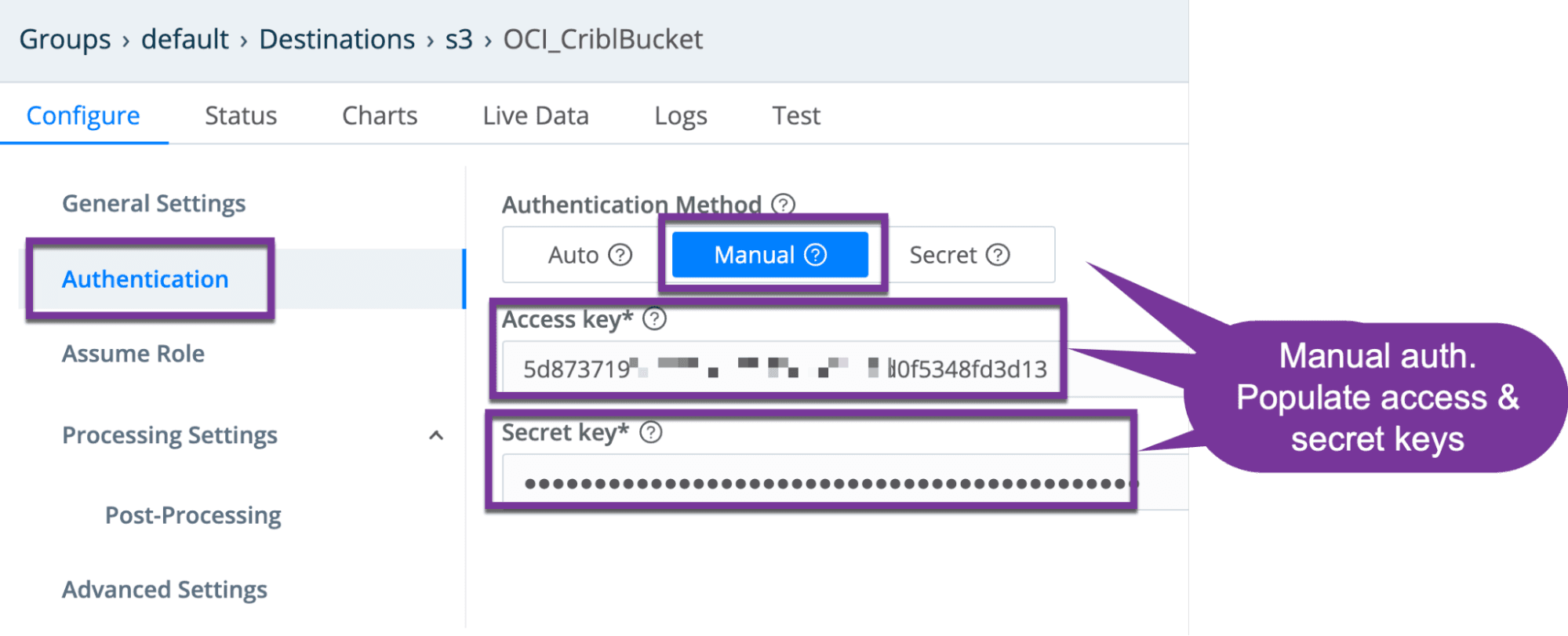Click help icon beside Authentication Method label

coord(783,205)
